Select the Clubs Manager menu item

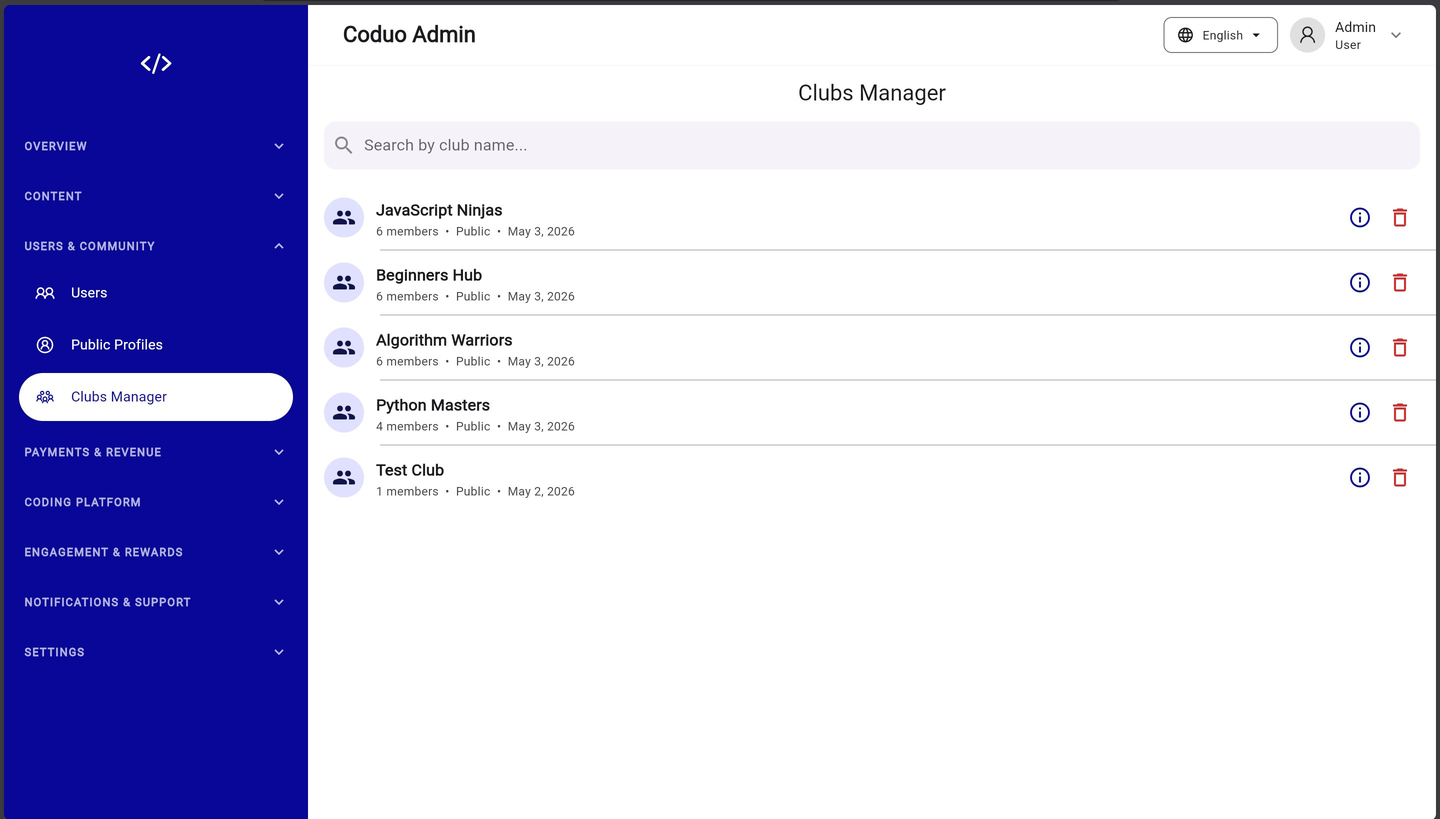tap(156, 397)
